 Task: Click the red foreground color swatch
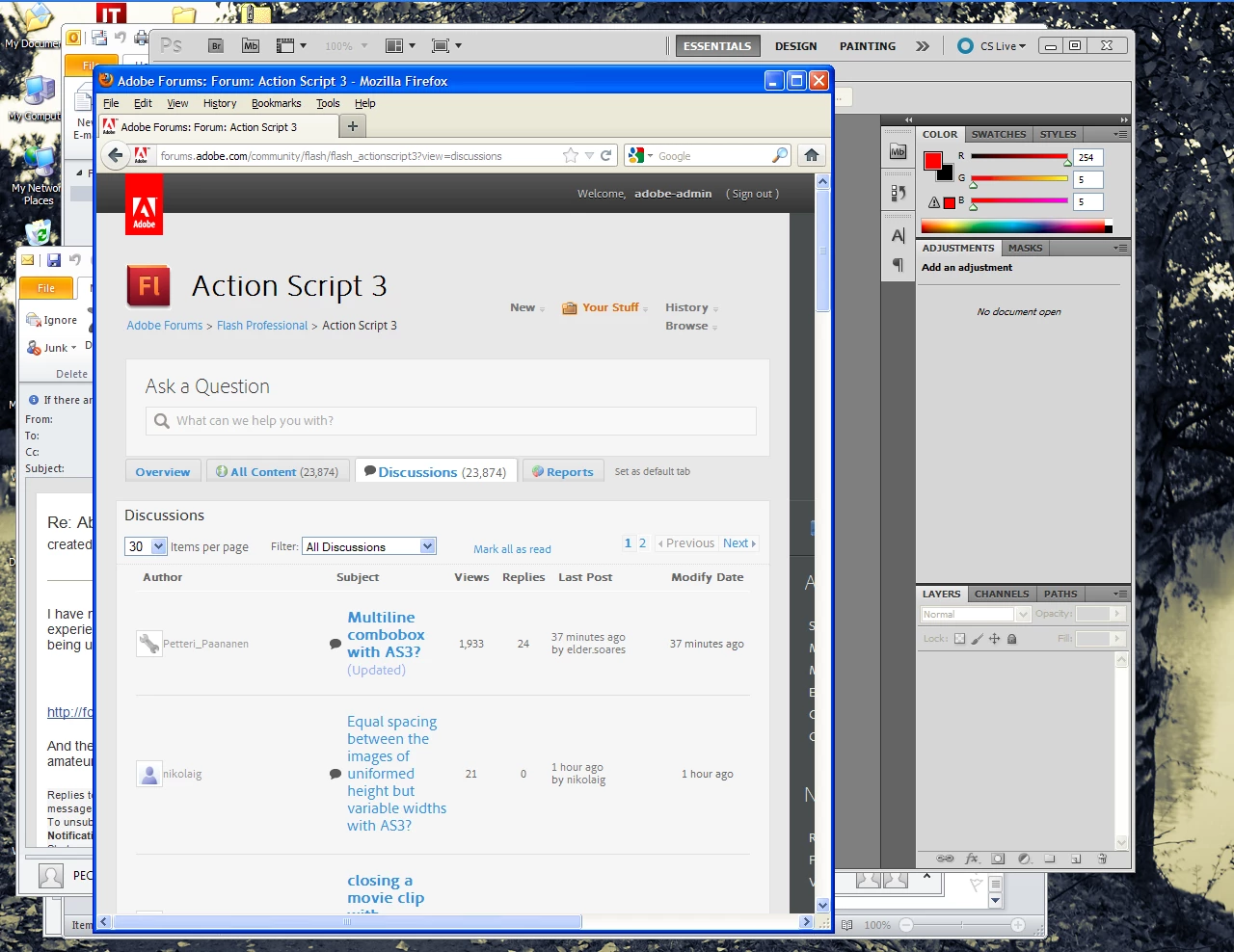coord(933,161)
